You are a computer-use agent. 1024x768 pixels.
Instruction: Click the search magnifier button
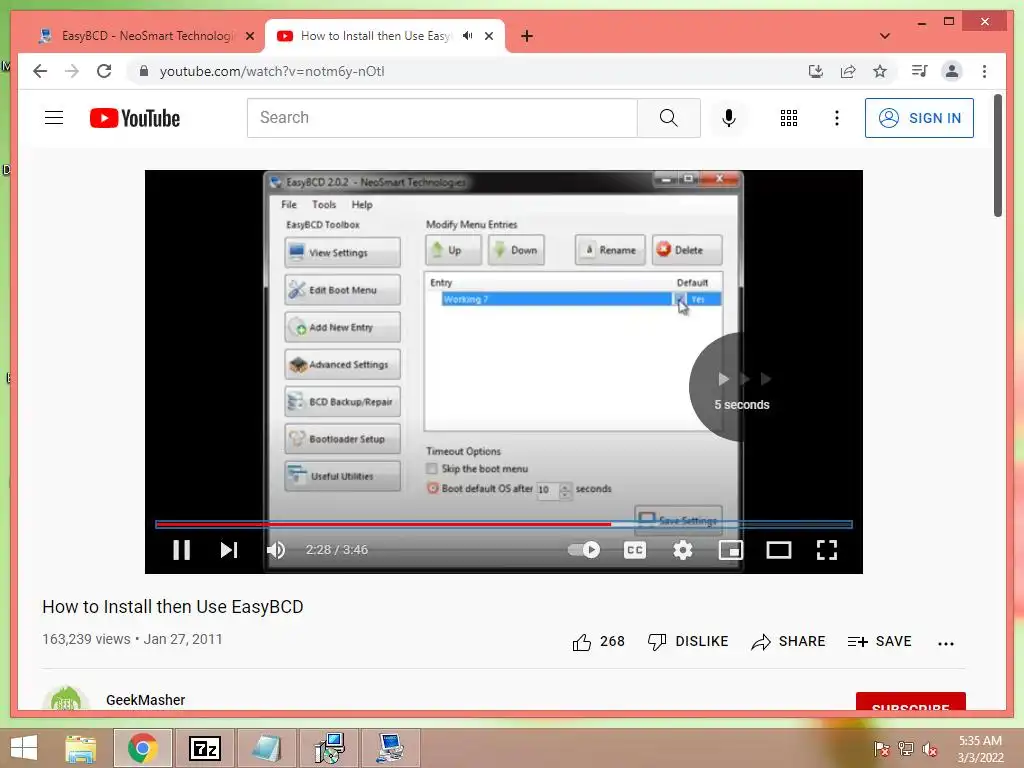click(x=669, y=118)
